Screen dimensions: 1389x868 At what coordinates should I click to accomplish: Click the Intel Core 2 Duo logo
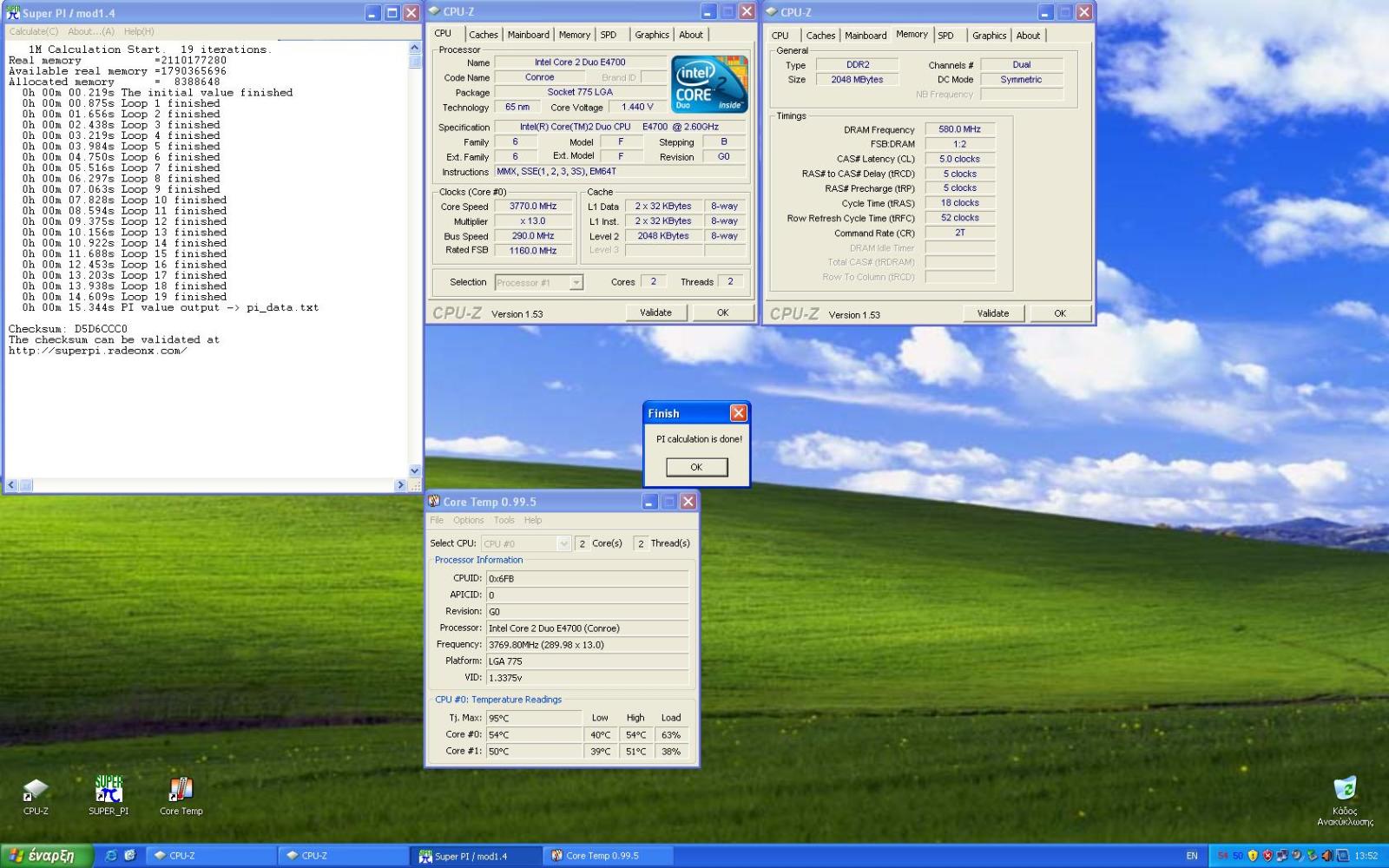pos(709,84)
